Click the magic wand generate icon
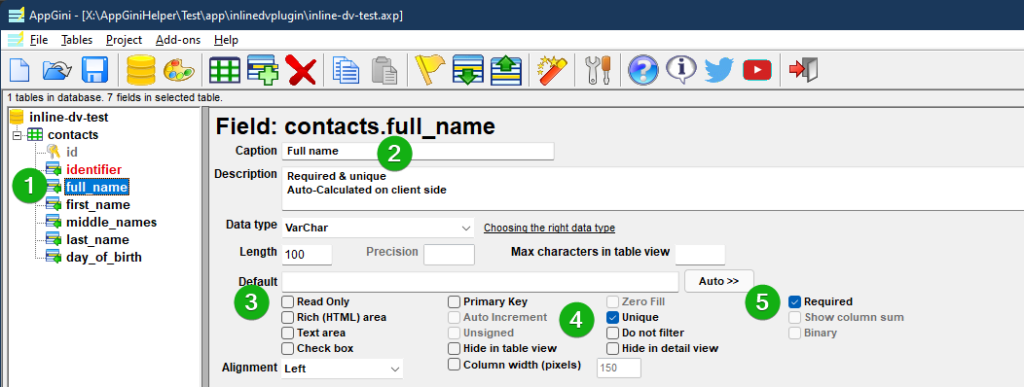 [x=552, y=69]
